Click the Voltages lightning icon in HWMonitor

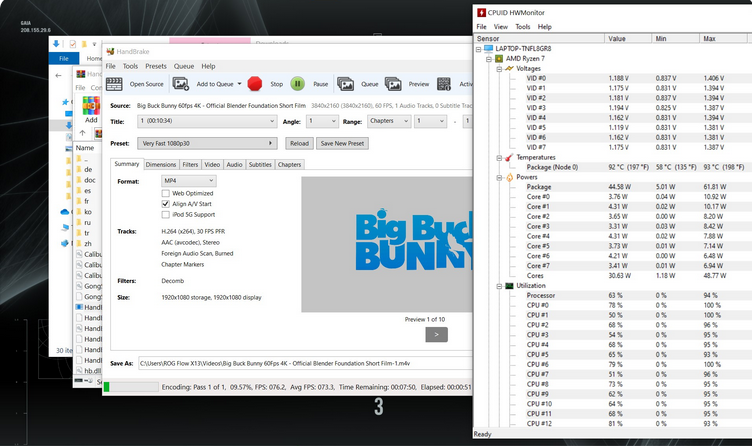[508, 68]
